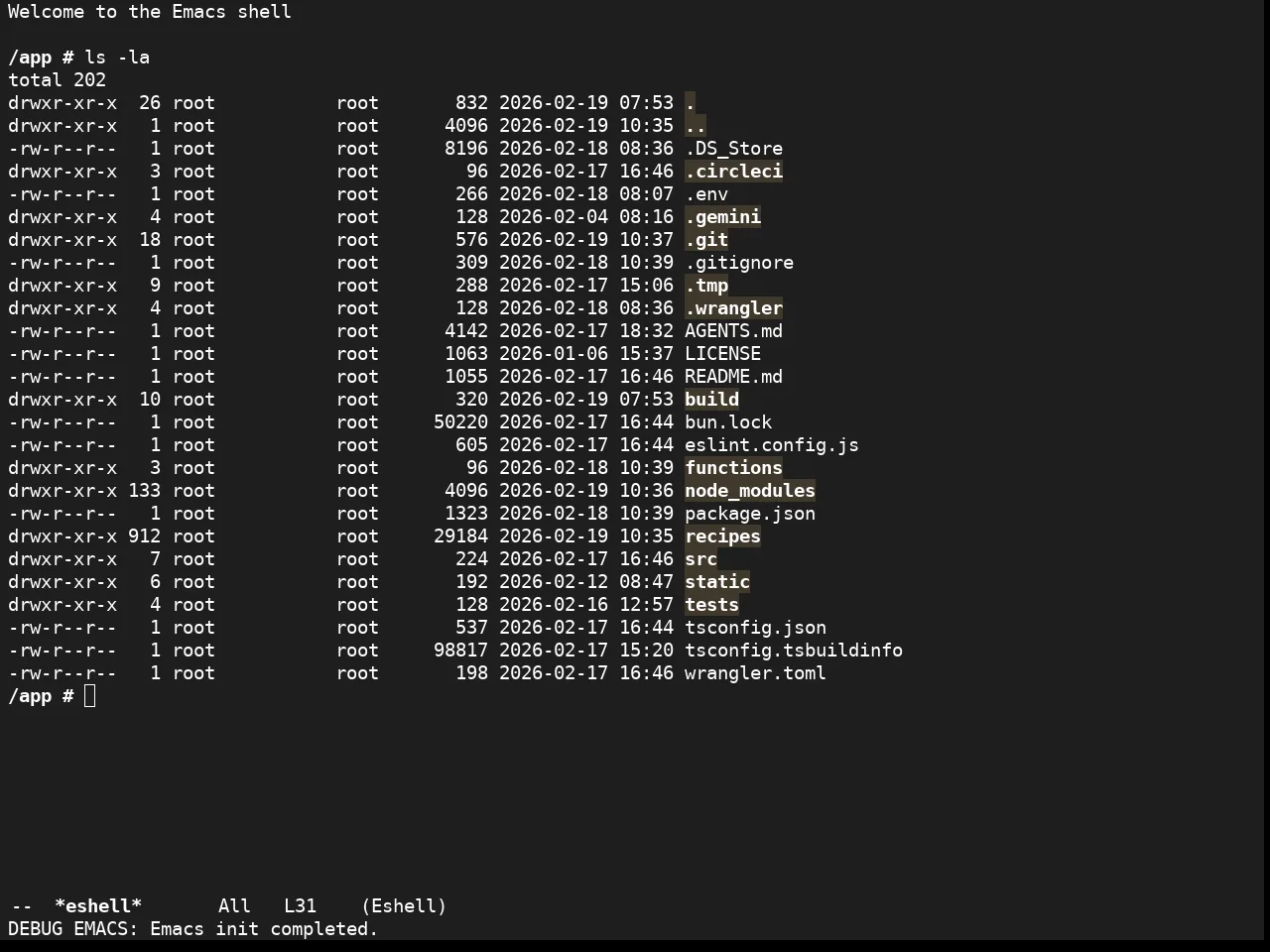
Task: Click the .tmp directory name
Action: point(706,286)
